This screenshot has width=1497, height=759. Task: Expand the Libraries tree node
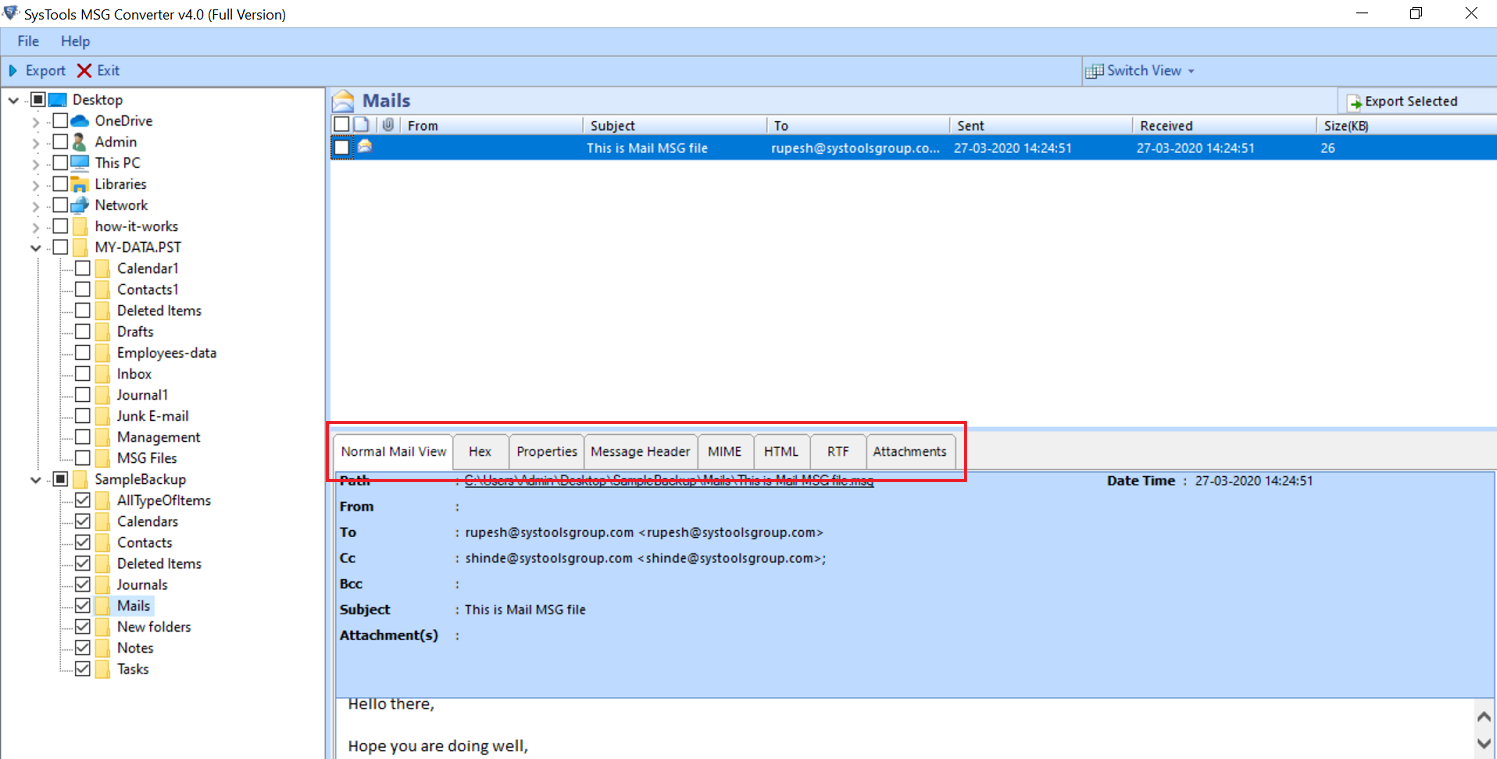[36, 184]
